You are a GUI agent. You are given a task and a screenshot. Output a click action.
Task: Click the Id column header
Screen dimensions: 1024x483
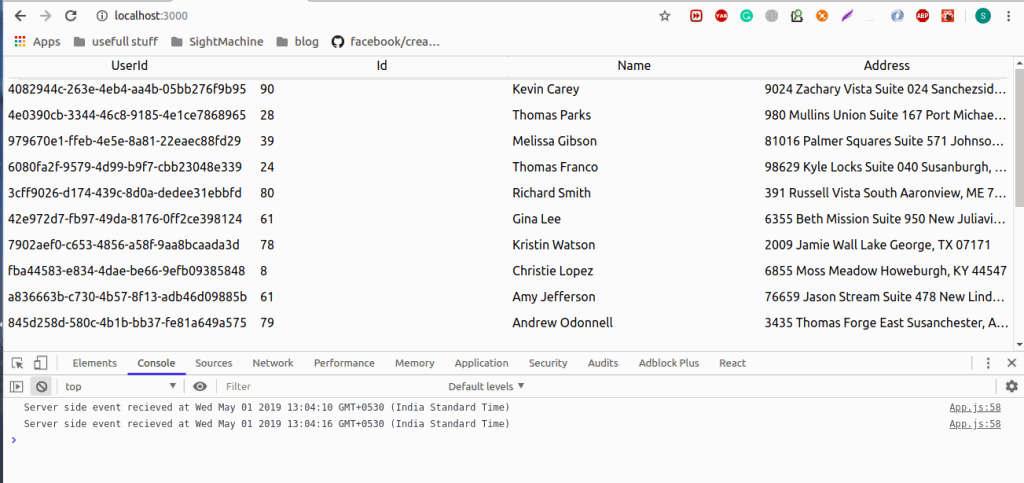click(x=382, y=65)
